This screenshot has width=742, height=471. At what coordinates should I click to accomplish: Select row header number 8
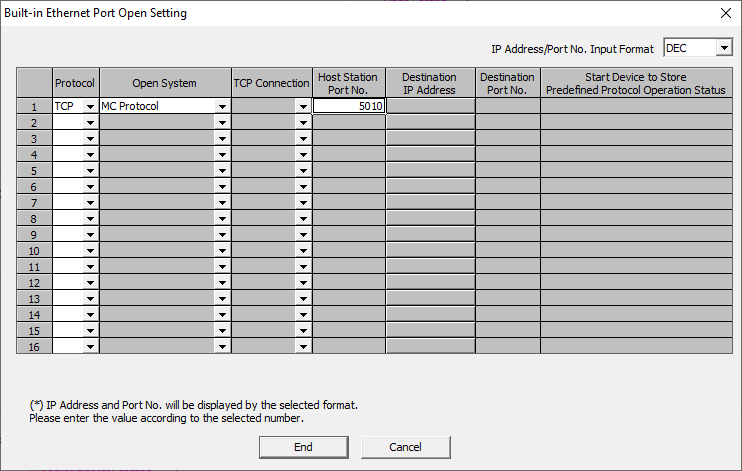[x=34, y=218]
